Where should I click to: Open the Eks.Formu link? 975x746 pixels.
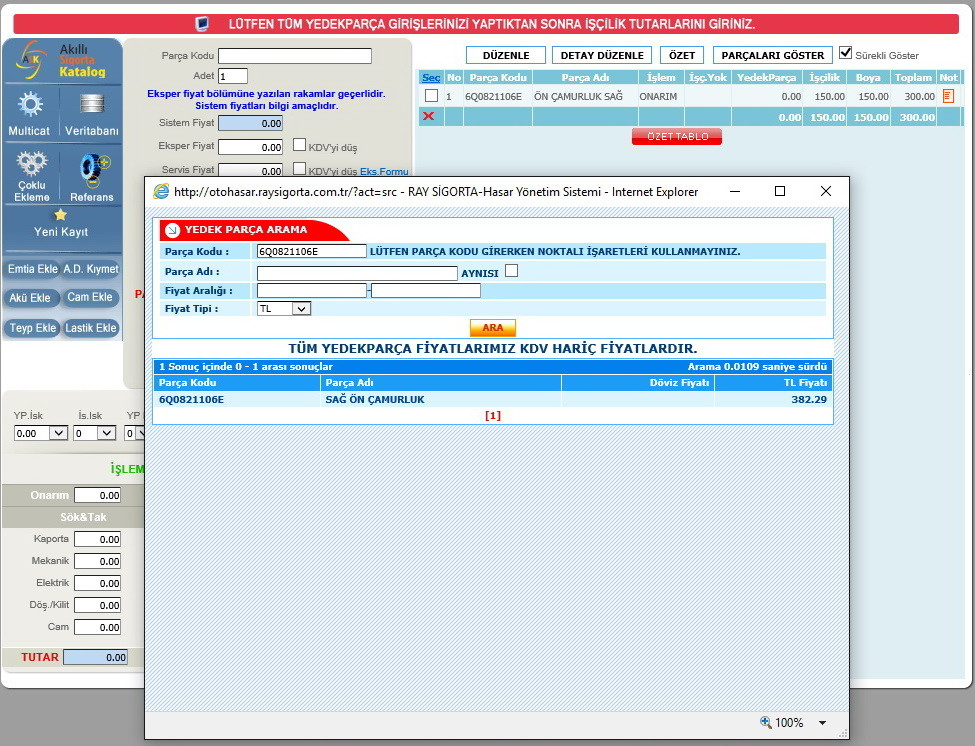tap(384, 172)
